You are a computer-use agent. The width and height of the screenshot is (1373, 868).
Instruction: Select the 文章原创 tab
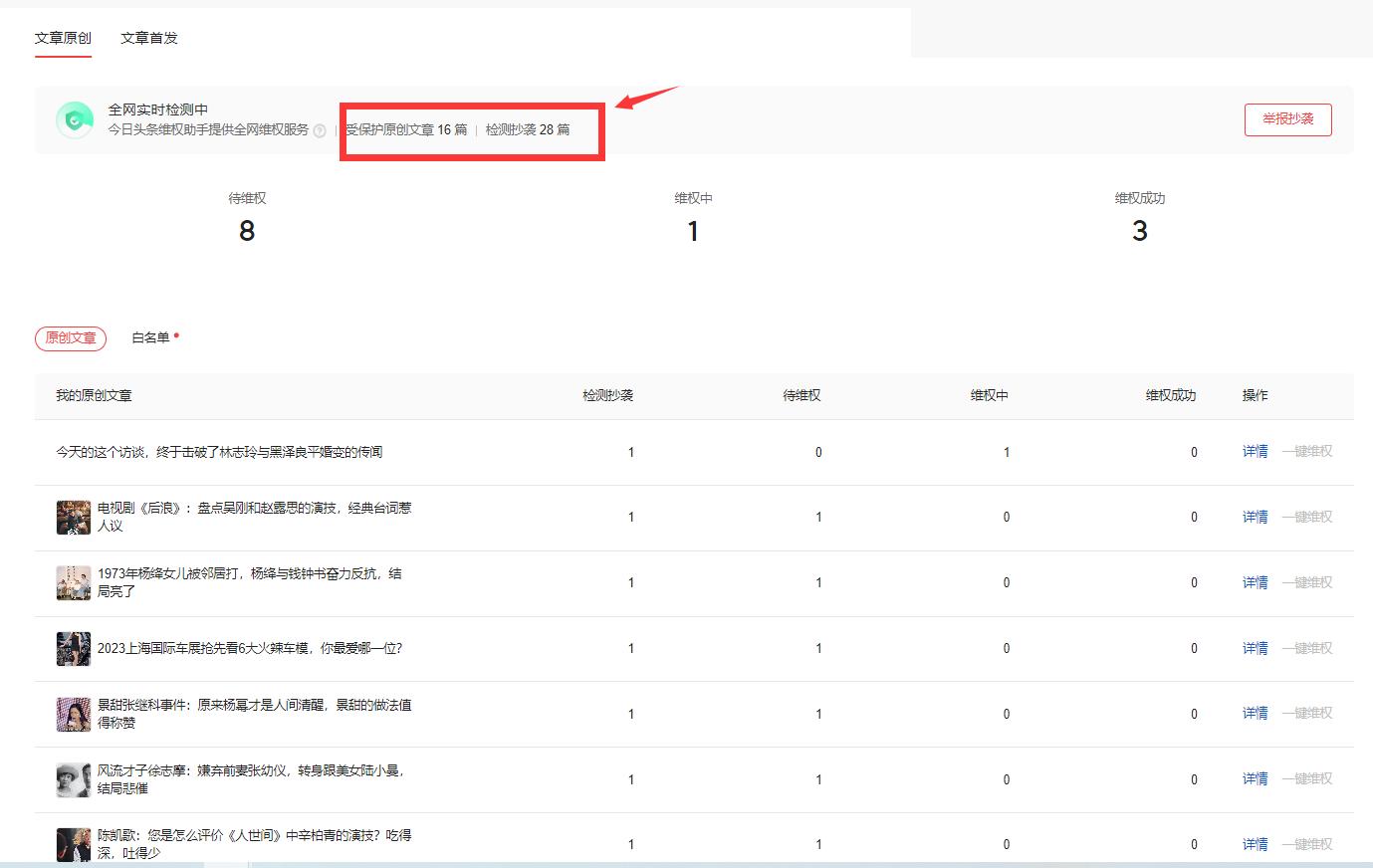coord(63,38)
